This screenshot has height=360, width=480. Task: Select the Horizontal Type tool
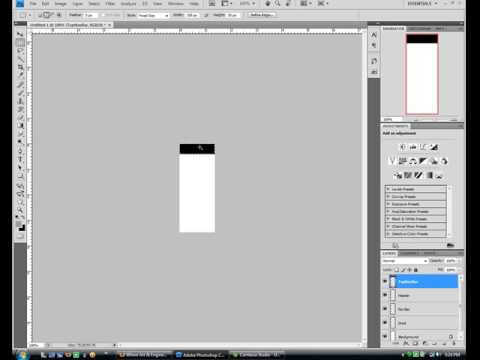pyautogui.click(x=20, y=159)
